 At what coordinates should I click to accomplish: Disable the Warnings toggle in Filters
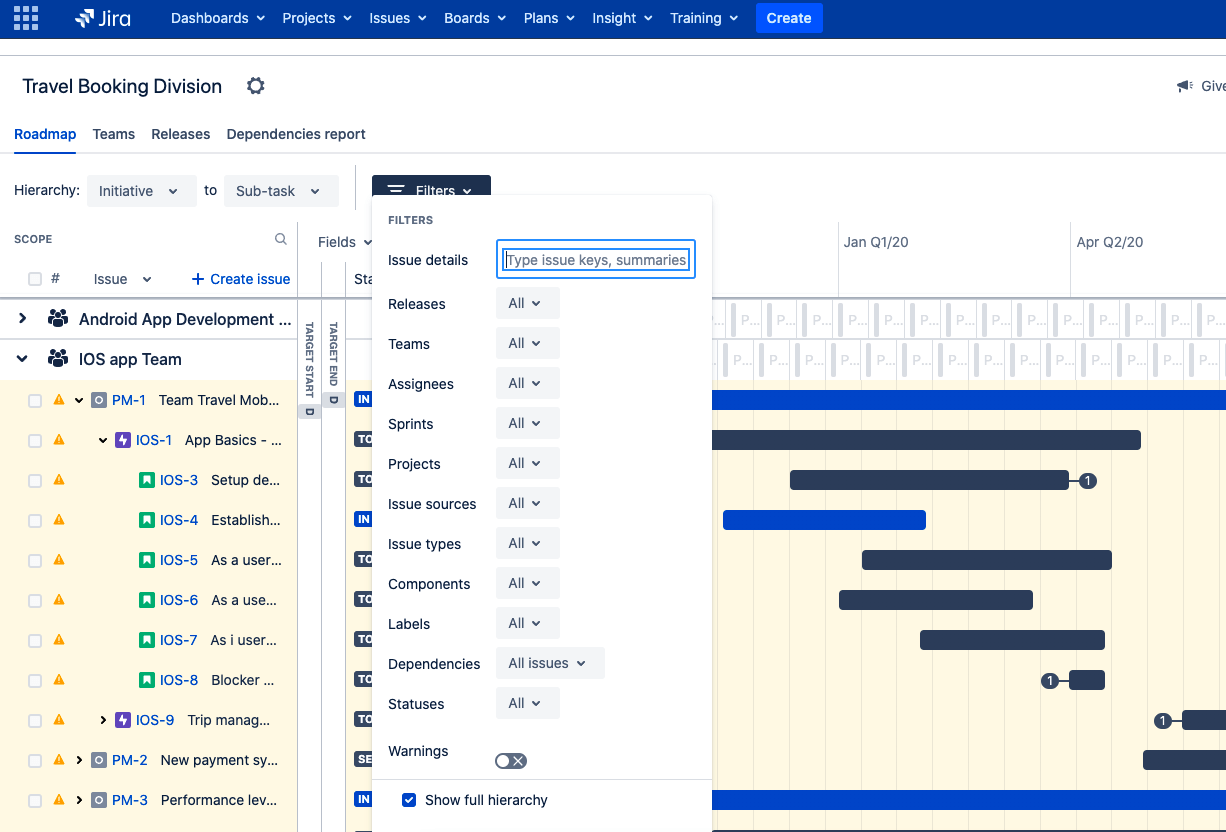(x=510, y=760)
